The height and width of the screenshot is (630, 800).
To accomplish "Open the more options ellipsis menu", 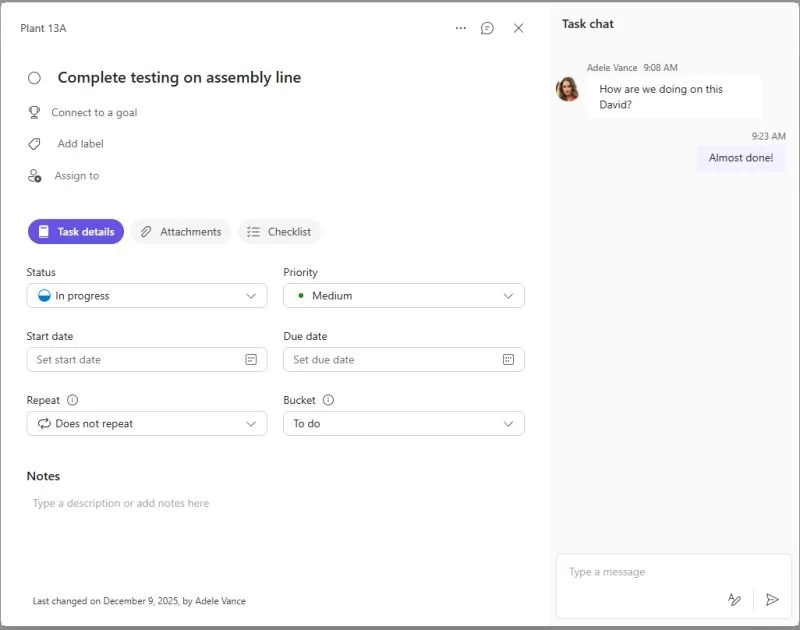I will pos(461,28).
